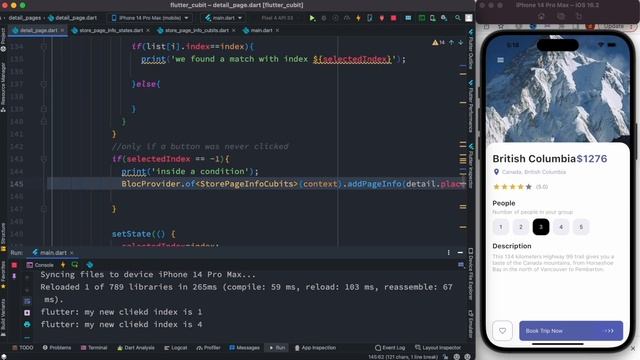Click the Project side tool window label
Viewport: 640px width, 360px height.
click(3, 40)
